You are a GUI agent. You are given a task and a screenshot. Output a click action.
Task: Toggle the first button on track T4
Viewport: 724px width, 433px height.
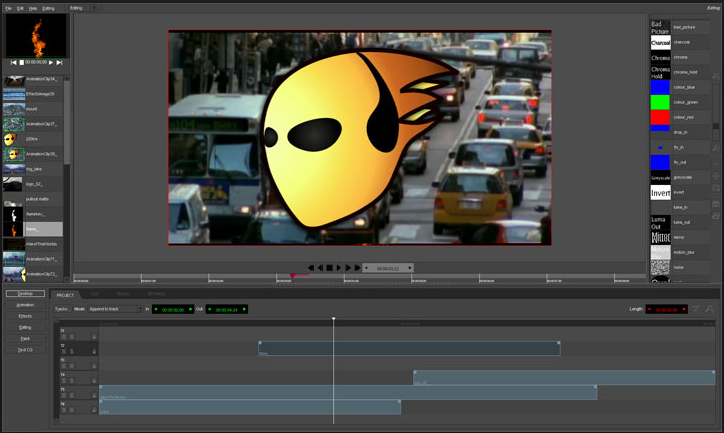pos(63,382)
